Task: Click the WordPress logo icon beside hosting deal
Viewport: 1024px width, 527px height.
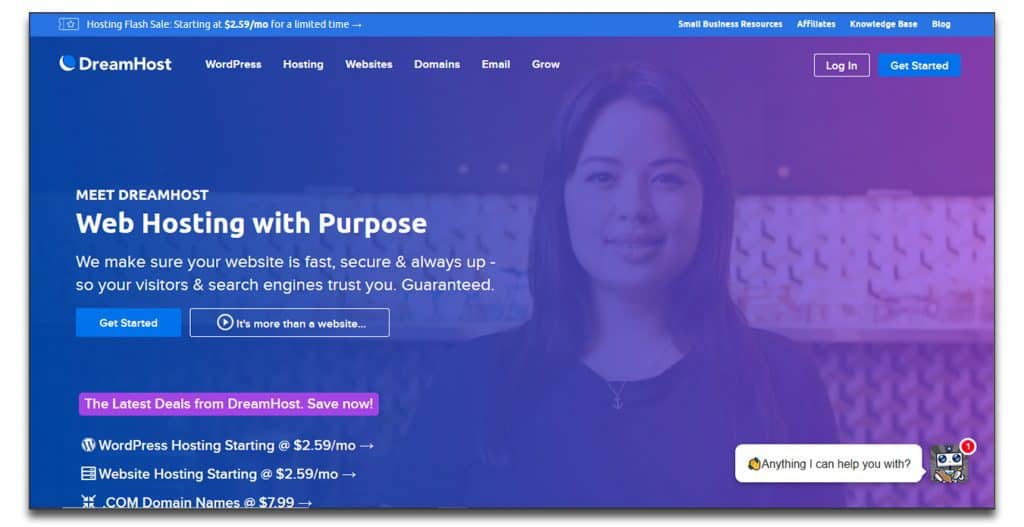Action: coord(88,445)
